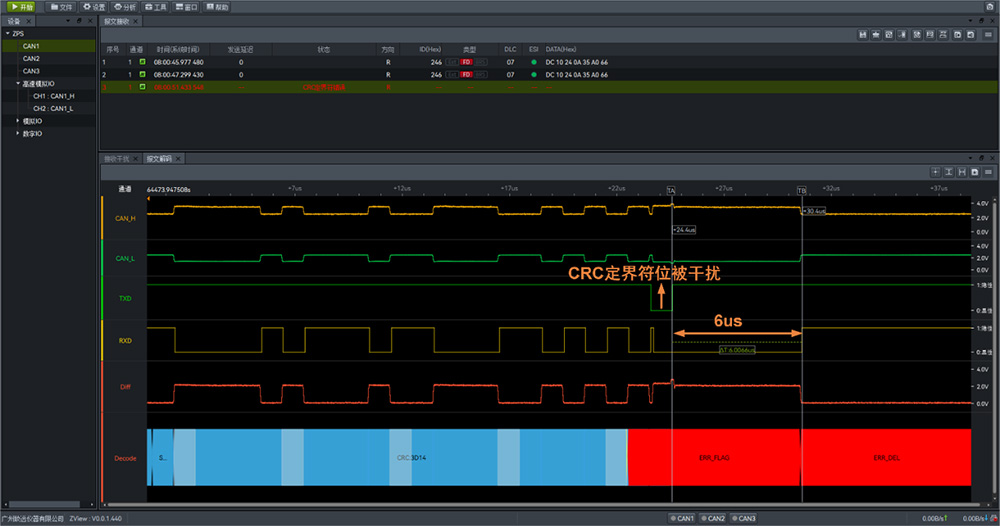Toggle the CAN1 status indicator in status bar
Image resolution: width=1000 pixels, height=526 pixels.
pyautogui.click(x=683, y=518)
